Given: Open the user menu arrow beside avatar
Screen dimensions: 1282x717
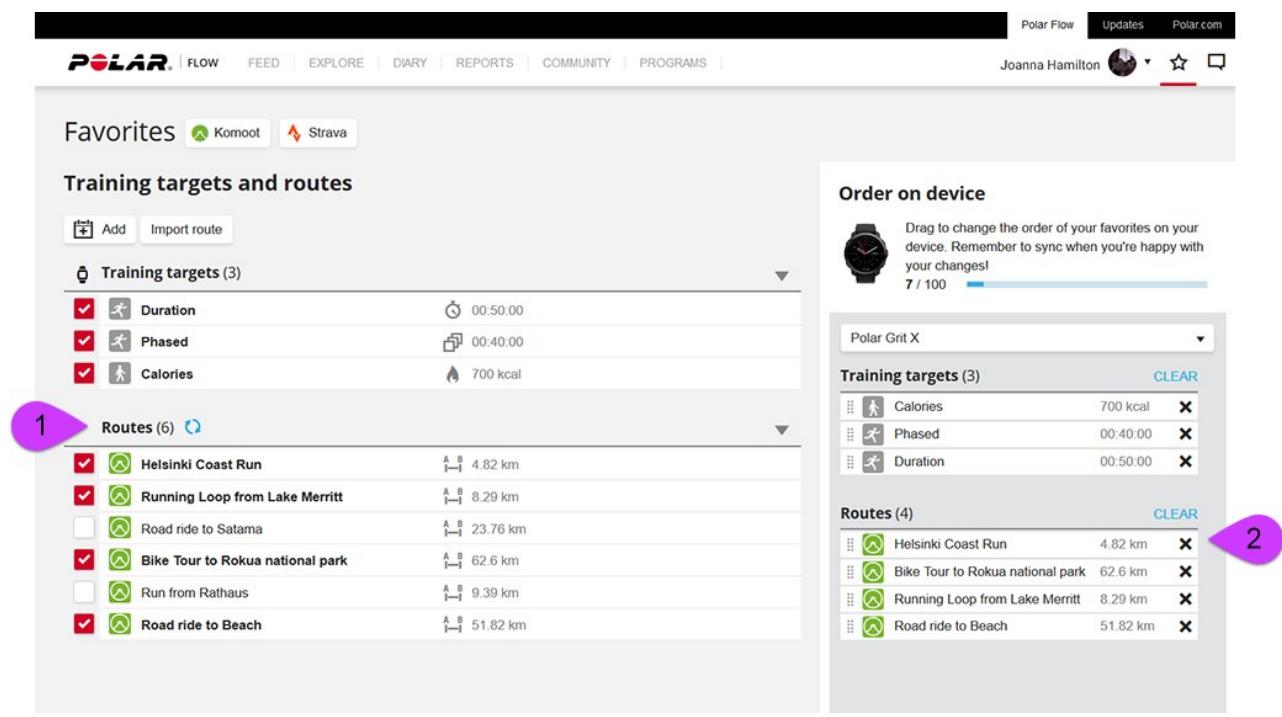Looking at the screenshot, I should click(x=1147, y=62).
